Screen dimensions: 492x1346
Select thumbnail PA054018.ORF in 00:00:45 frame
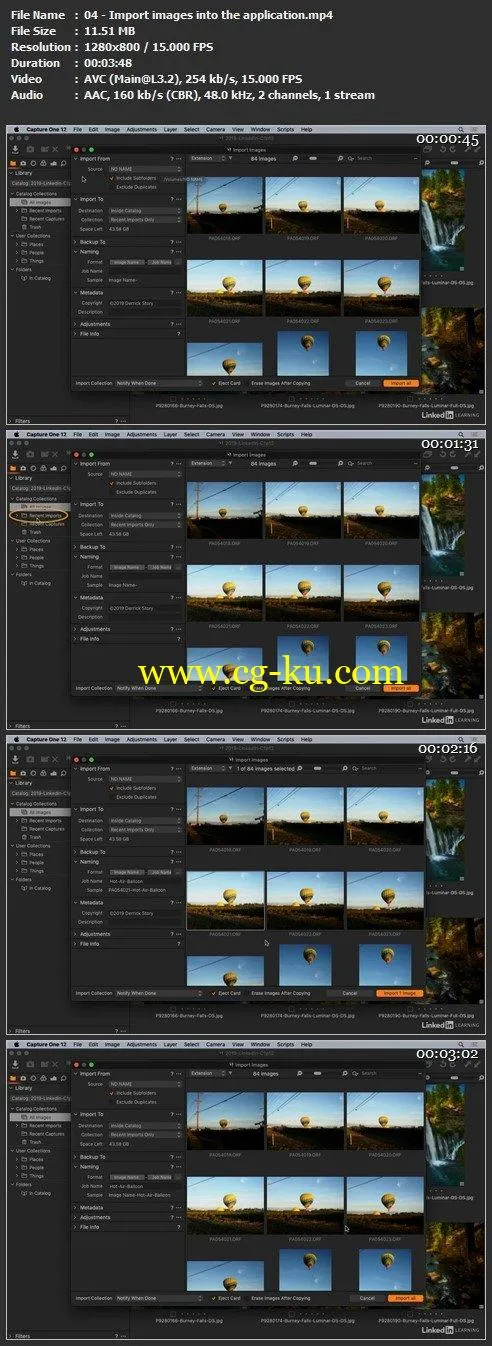point(225,205)
